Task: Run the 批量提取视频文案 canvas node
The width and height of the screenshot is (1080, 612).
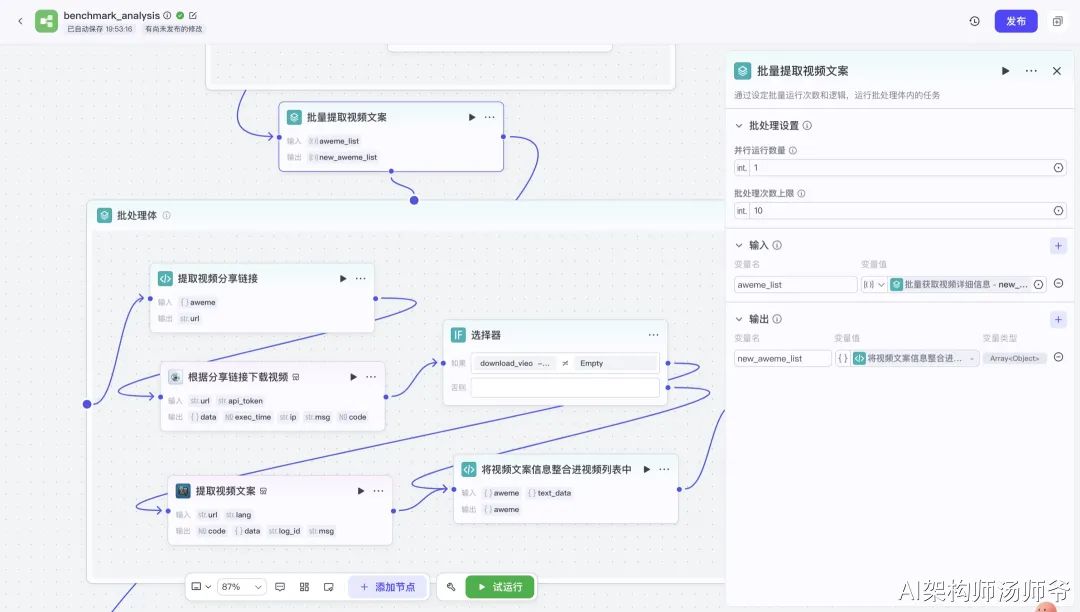Action: [x=472, y=117]
